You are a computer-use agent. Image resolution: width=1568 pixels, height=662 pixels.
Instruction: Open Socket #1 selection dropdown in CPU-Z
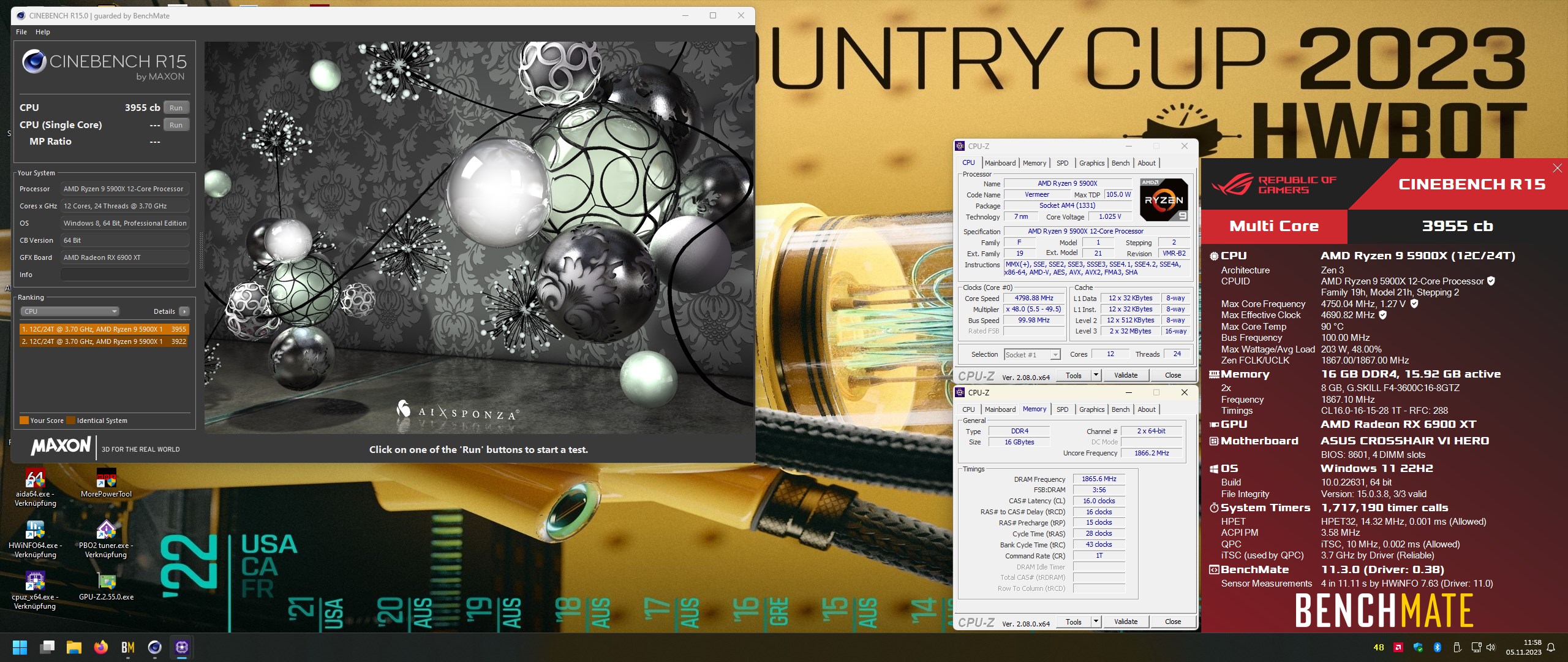[x=1032, y=355]
